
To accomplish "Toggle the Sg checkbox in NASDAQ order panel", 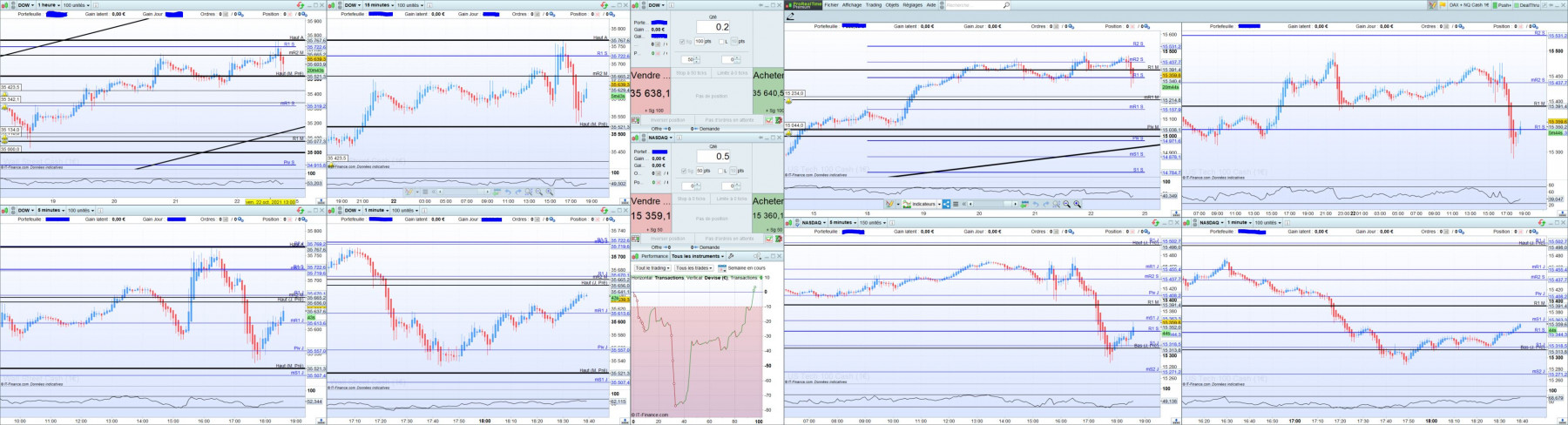I will click(x=684, y=171).
